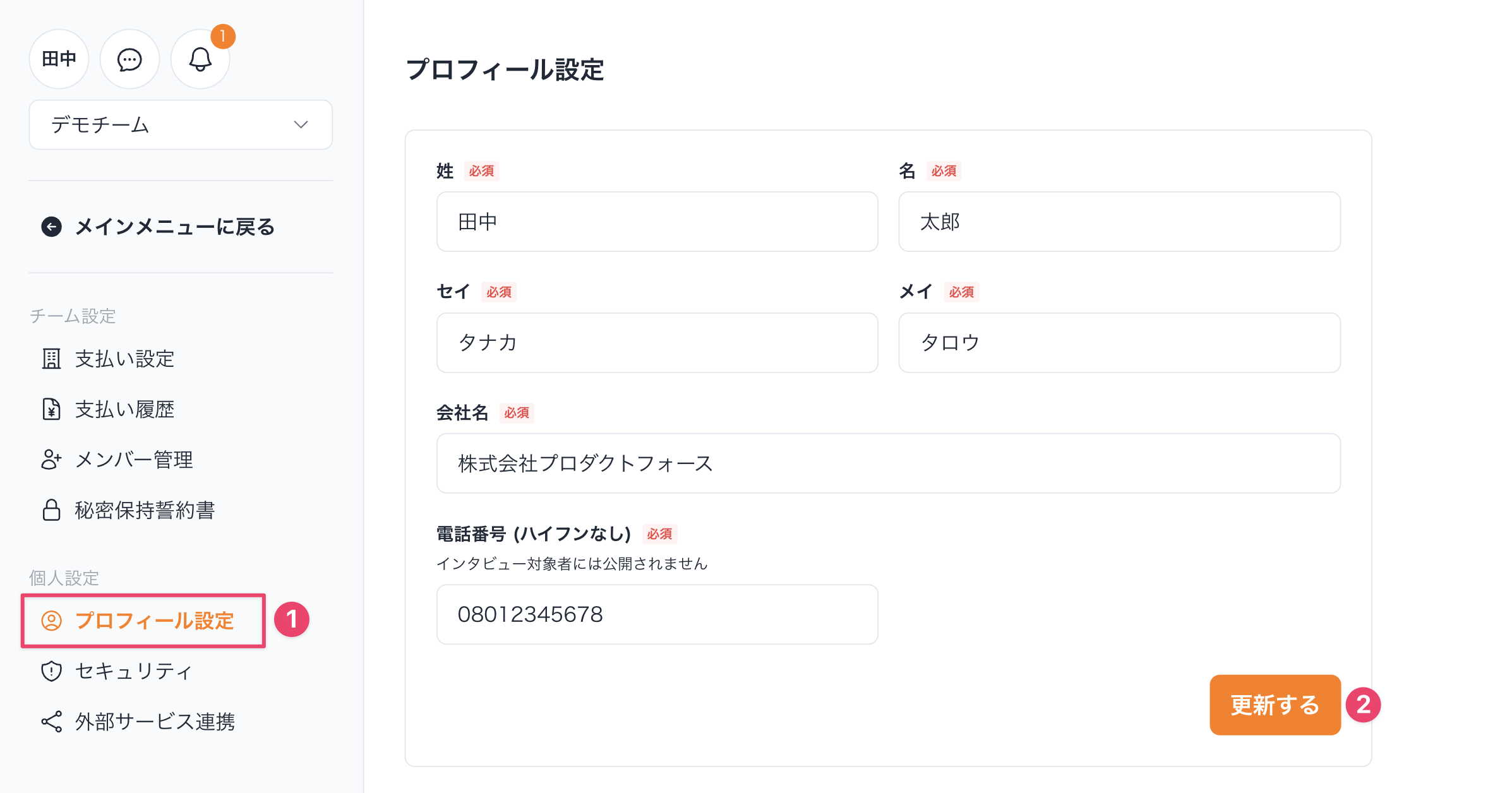Click the yen document icon for 支払い履歴
The height and width of the screenshot is (793, 1512).
(x=52, y=409)
